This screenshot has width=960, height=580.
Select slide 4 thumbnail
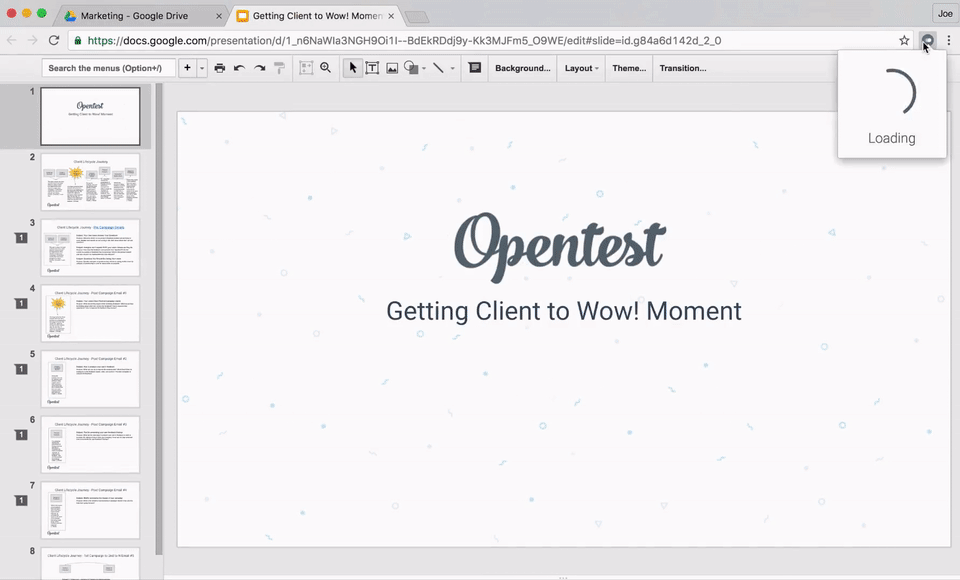click(90, 313)
